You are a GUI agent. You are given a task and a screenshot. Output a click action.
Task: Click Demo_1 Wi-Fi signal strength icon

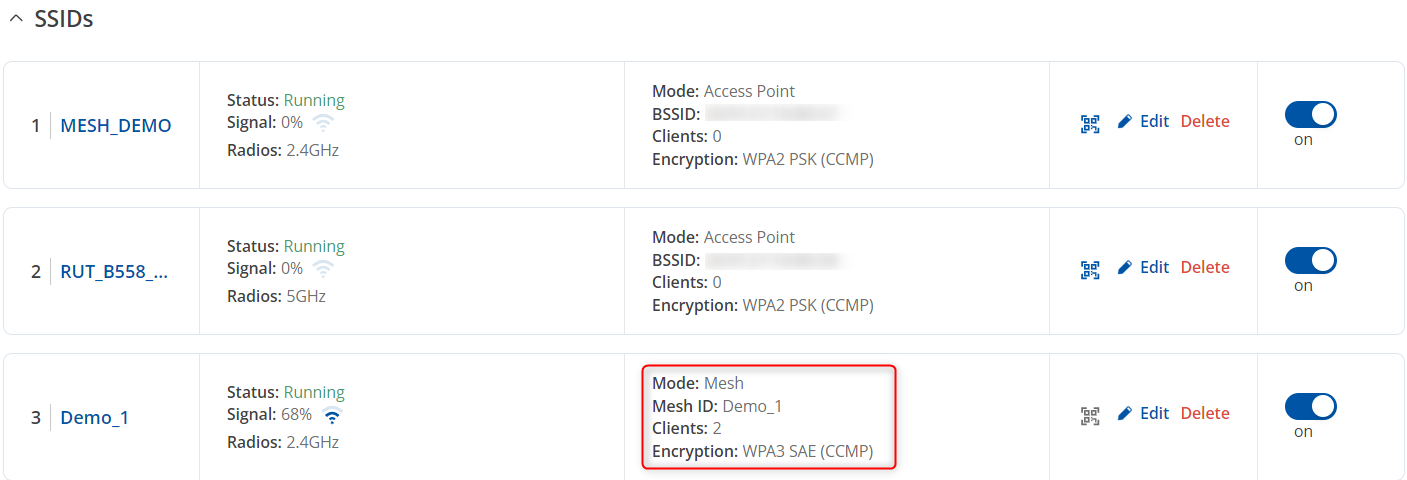[x=332, y=415]
